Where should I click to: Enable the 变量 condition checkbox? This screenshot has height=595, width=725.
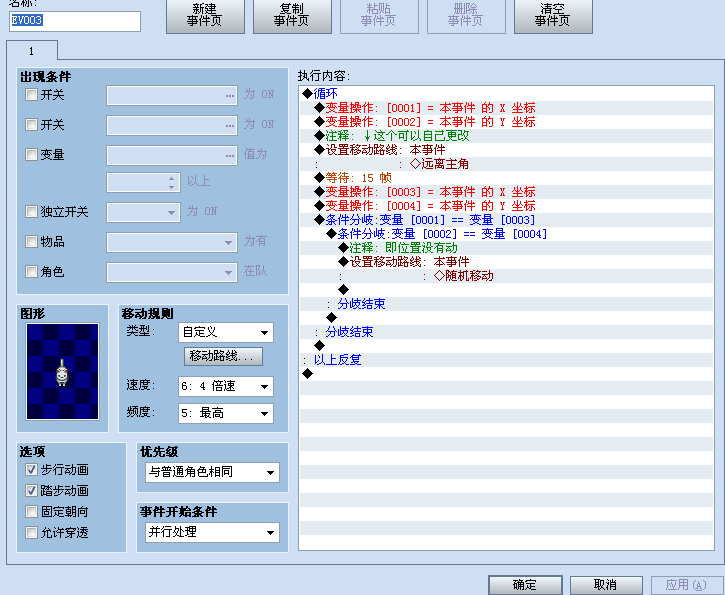pos(31,154)
